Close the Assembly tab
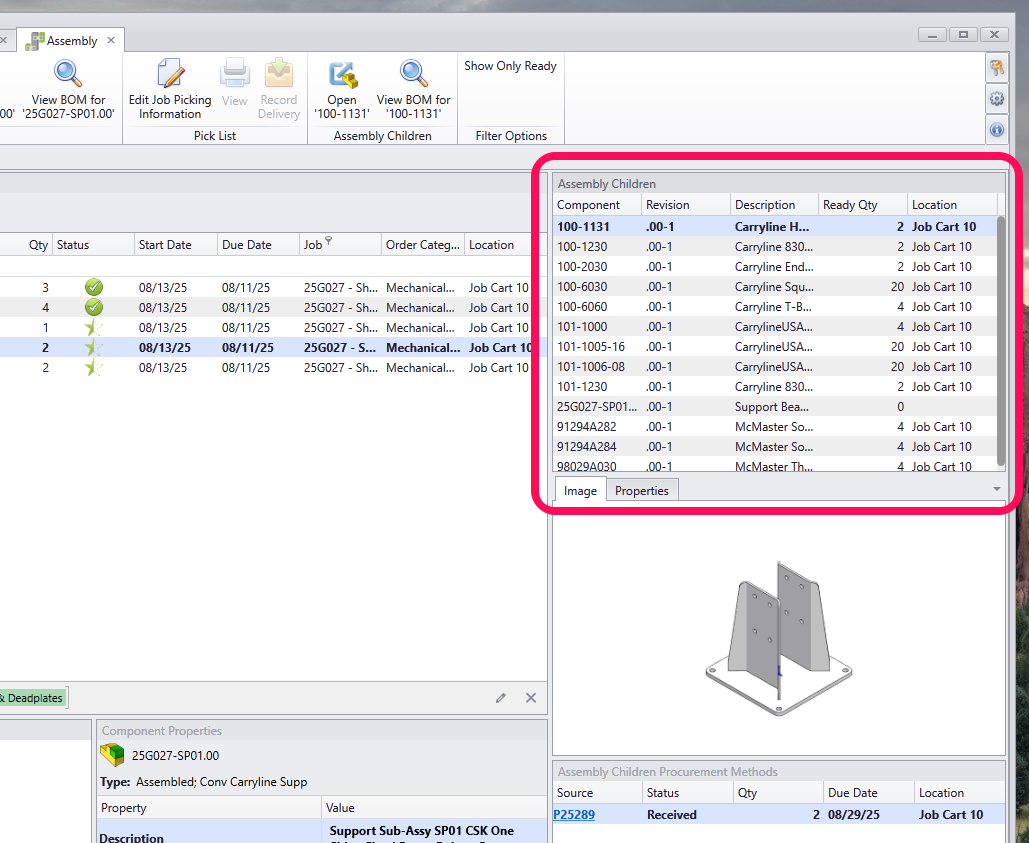The height and width of the screenshot is (843, 1029). coord(112,41)
